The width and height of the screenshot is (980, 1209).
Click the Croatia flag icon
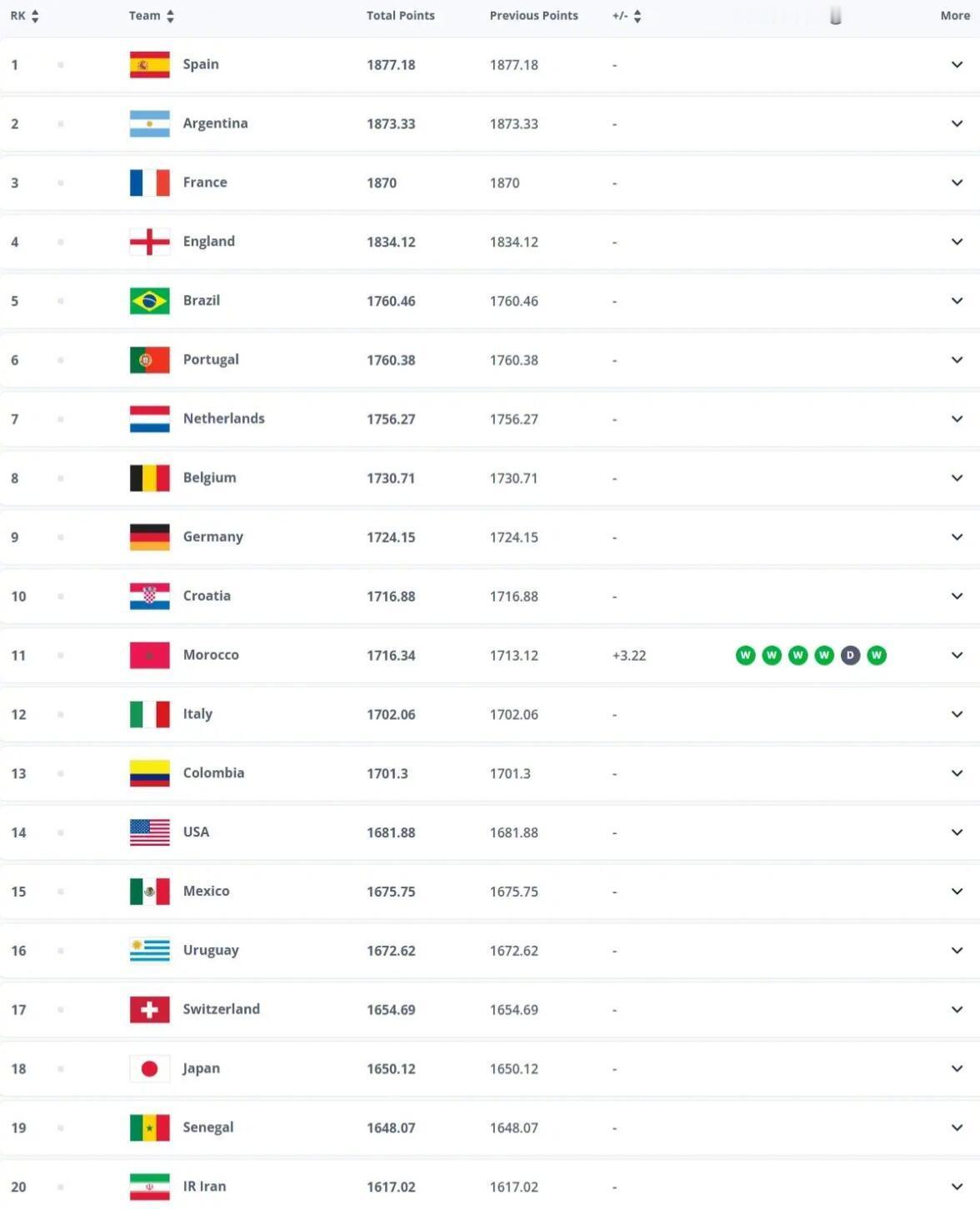pos(149,597)
